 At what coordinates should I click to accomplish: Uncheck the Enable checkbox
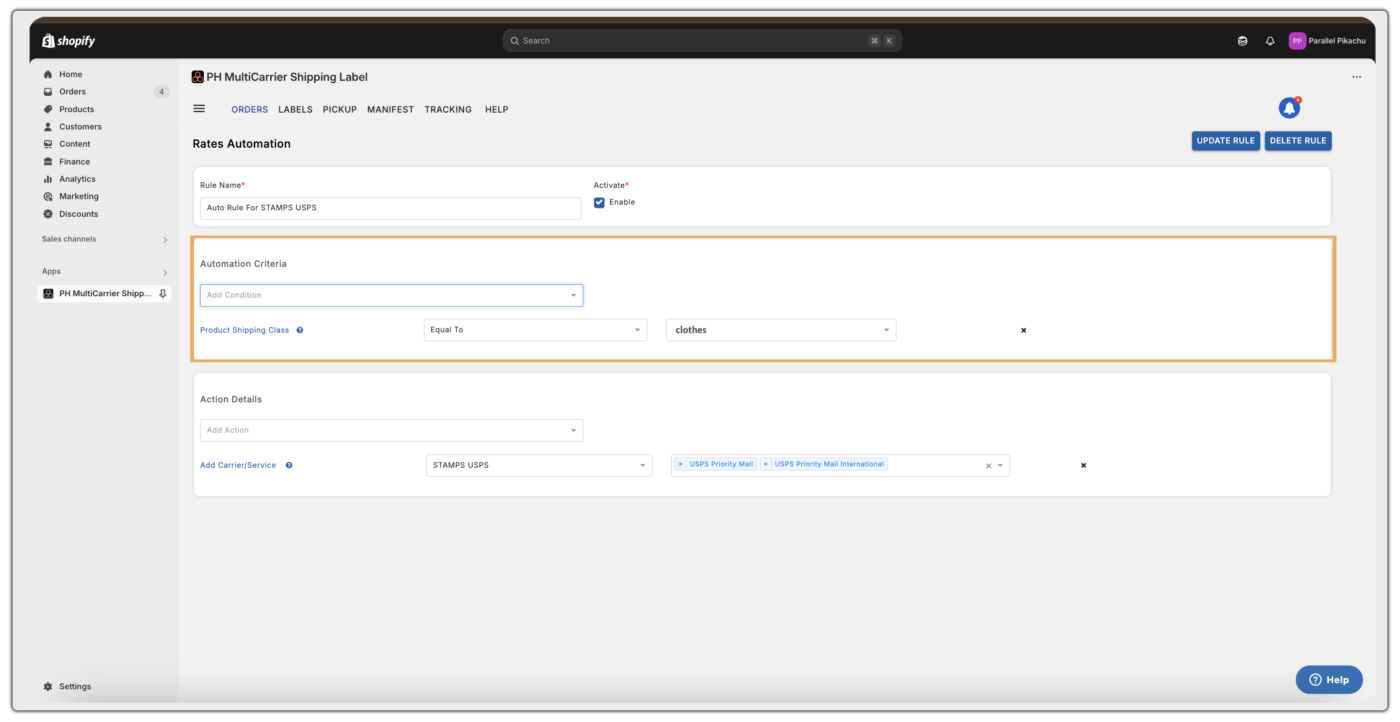pos(599,202)
